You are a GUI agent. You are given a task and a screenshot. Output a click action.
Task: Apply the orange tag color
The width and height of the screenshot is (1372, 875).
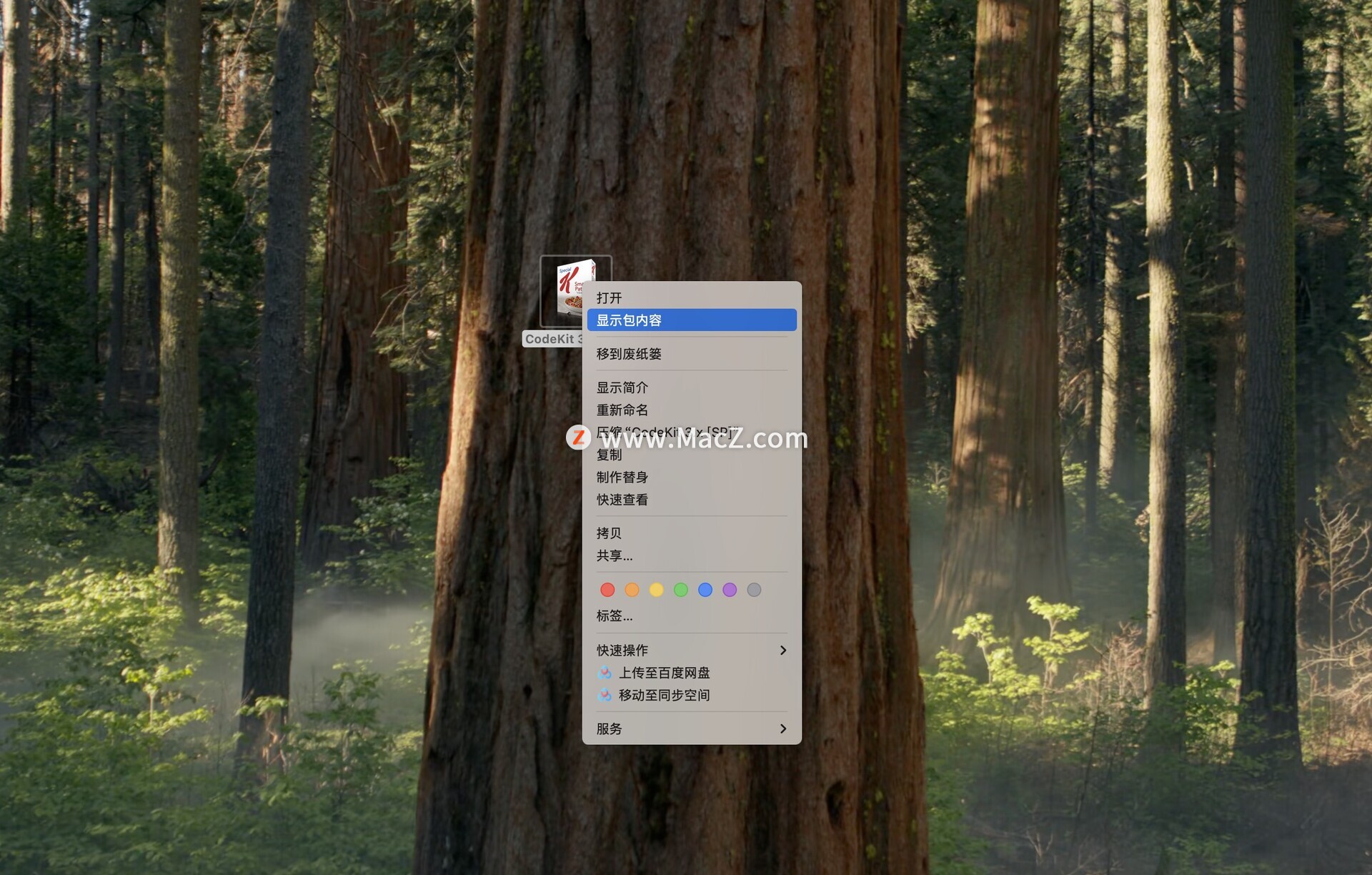pyautogui.click(x=632, y=590)
